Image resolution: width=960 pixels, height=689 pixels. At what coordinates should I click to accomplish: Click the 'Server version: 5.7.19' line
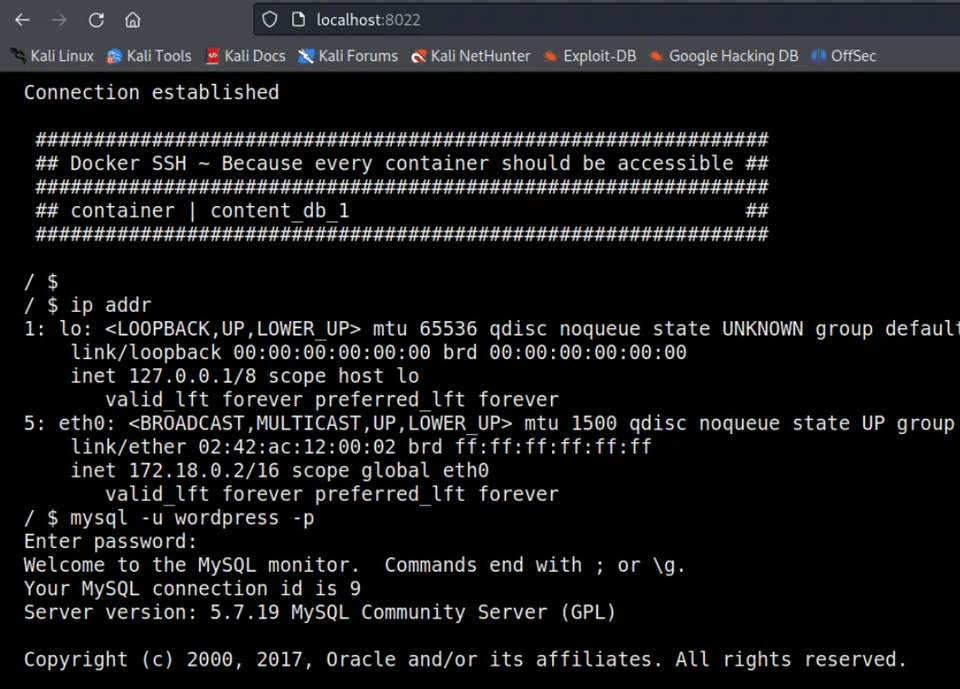click(x=320, y=612)
